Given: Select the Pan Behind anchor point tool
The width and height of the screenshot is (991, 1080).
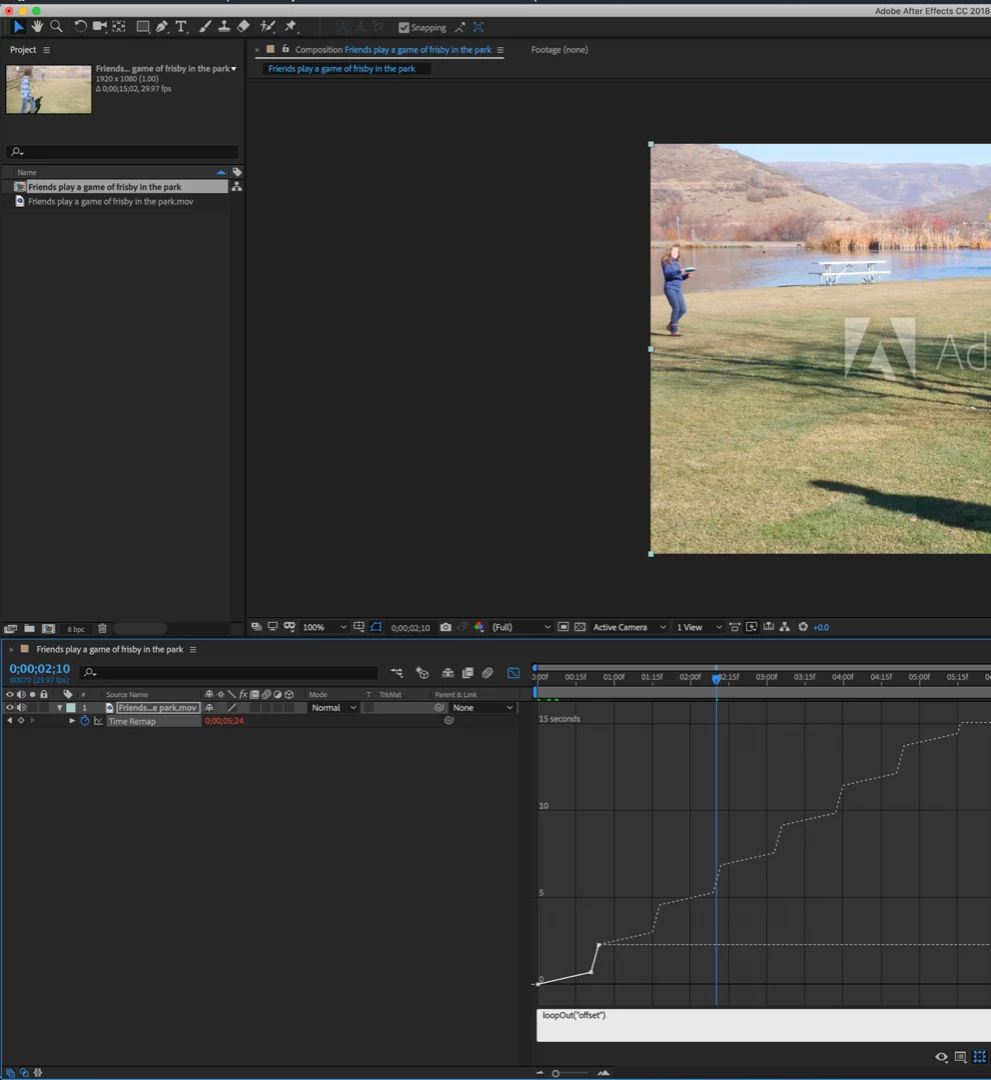Looking at the screenshot, I should [x=119, y=26].
